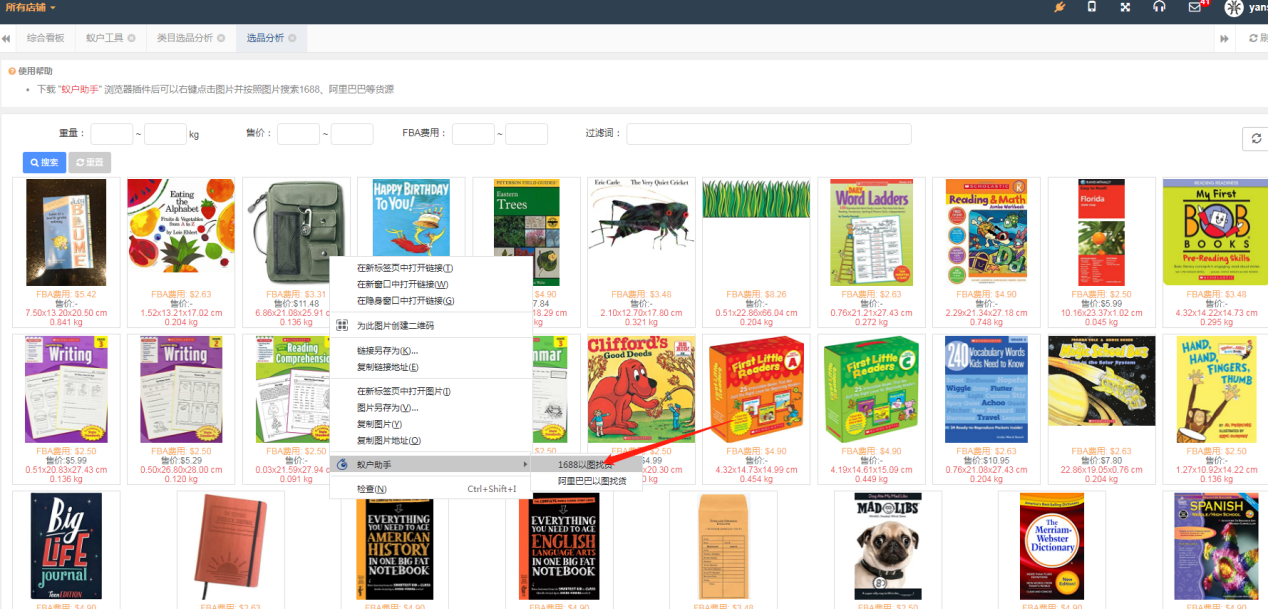Open the My First BOB Books thumbnail
This screenshot has height=609, width=1268.
click(1216, 232)
